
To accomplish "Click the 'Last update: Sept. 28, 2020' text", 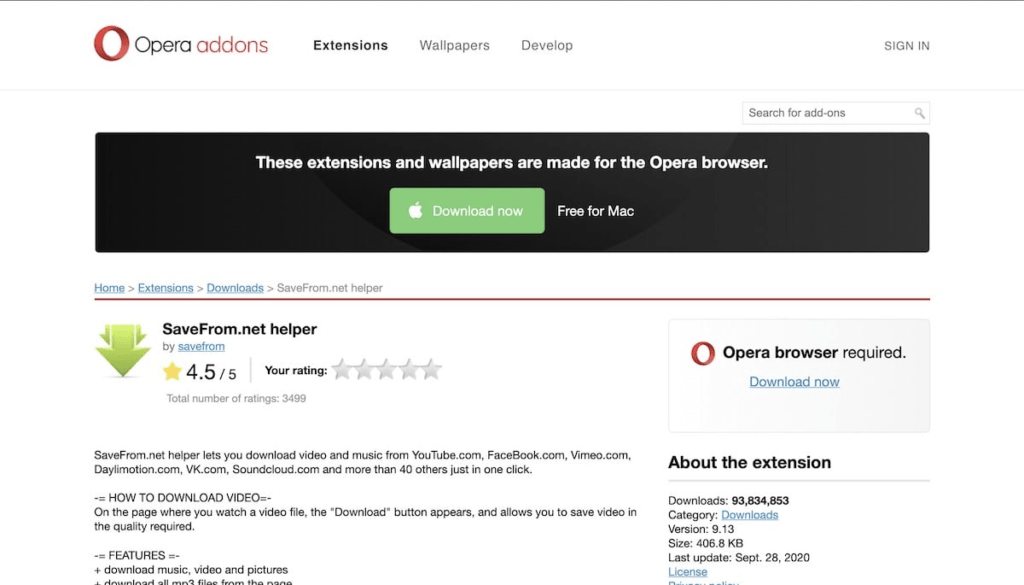I will click(739, 558).
